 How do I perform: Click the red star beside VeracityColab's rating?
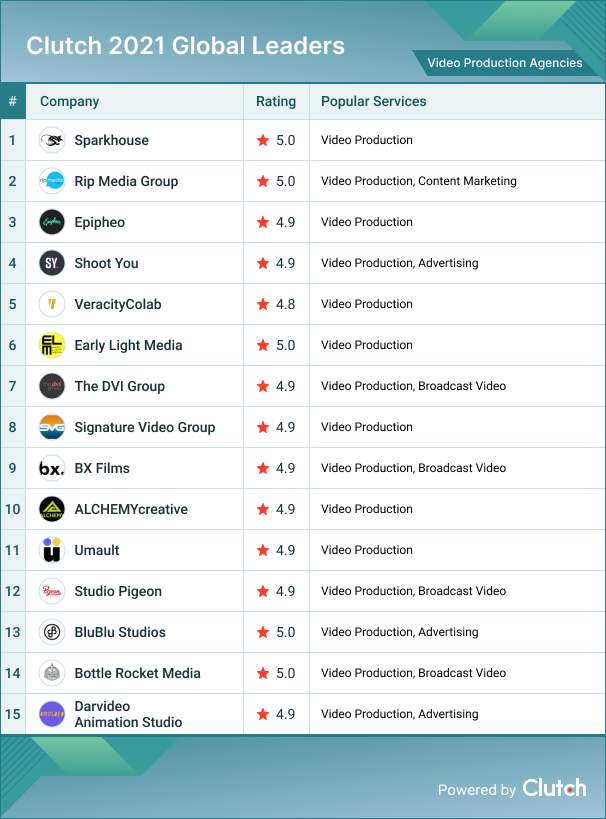click(263, 304)
